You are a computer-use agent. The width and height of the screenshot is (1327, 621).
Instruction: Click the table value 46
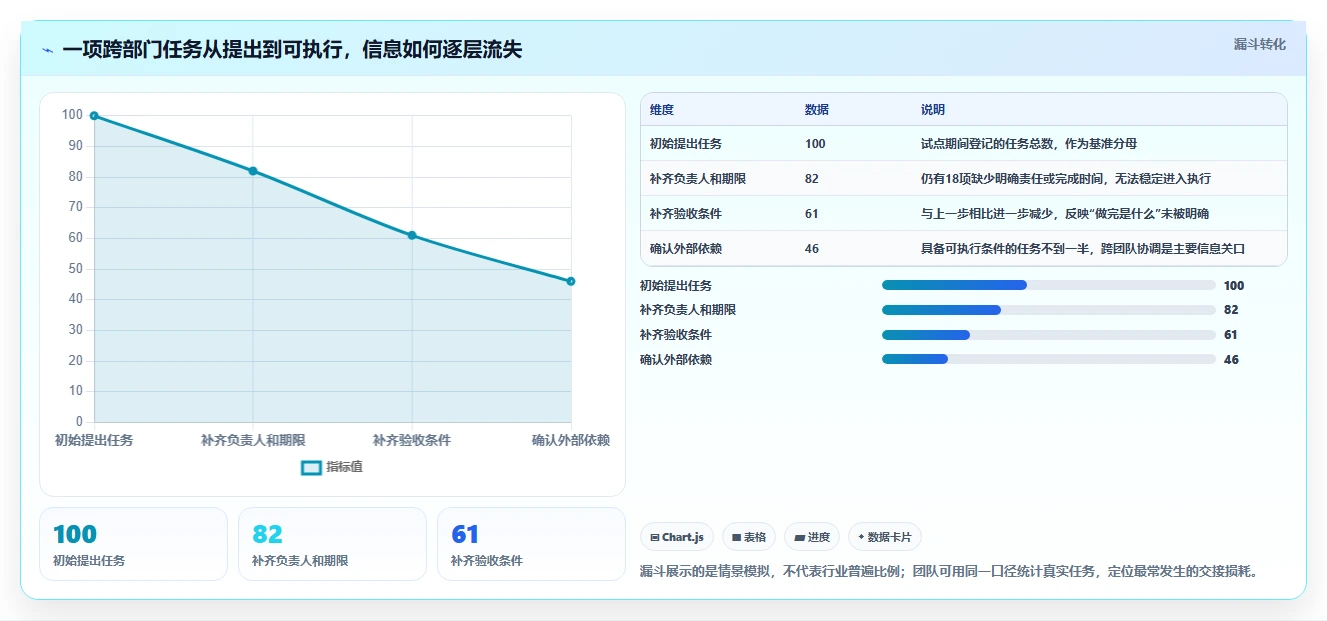812,249
